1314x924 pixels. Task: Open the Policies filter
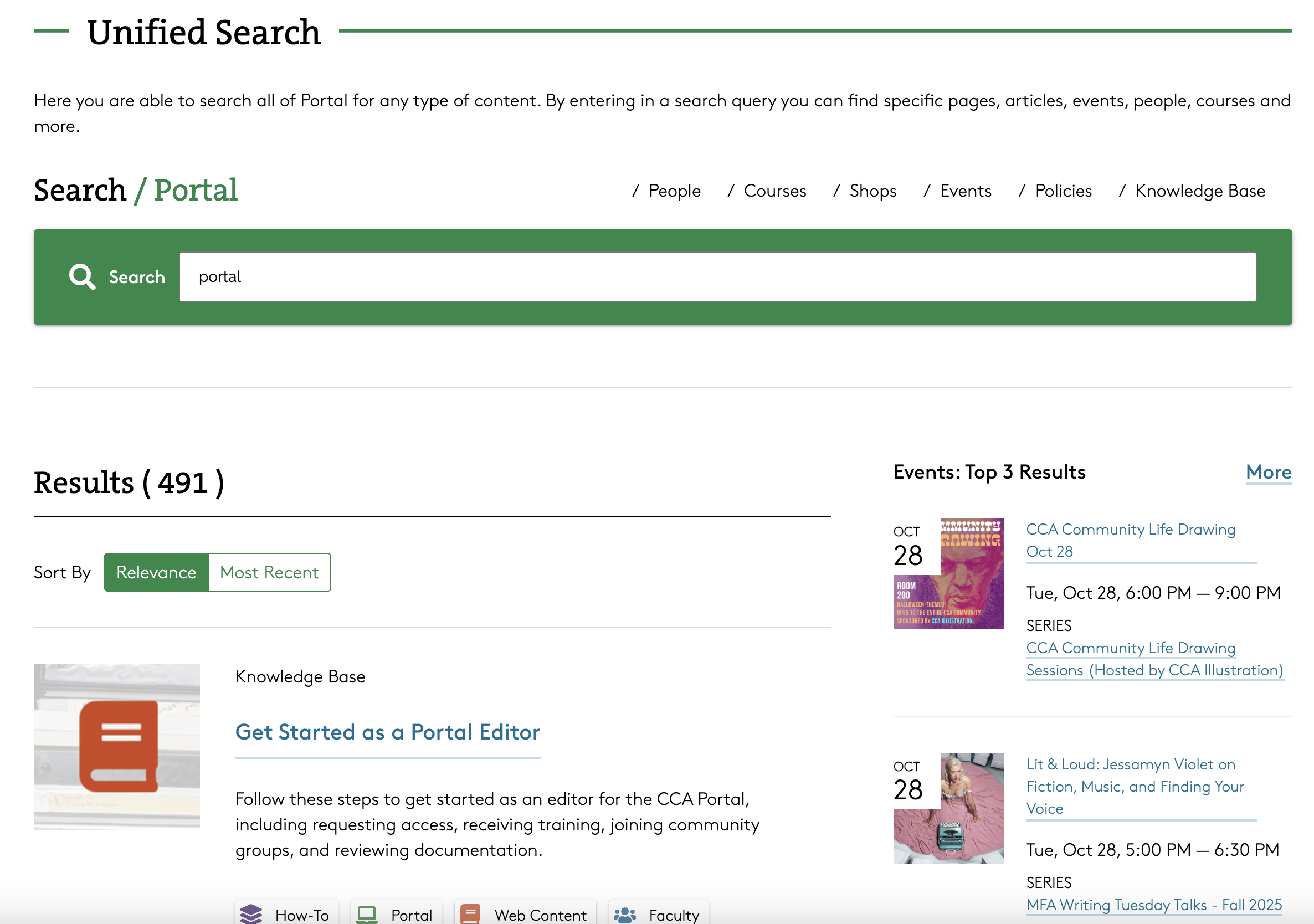point(1063,191)
